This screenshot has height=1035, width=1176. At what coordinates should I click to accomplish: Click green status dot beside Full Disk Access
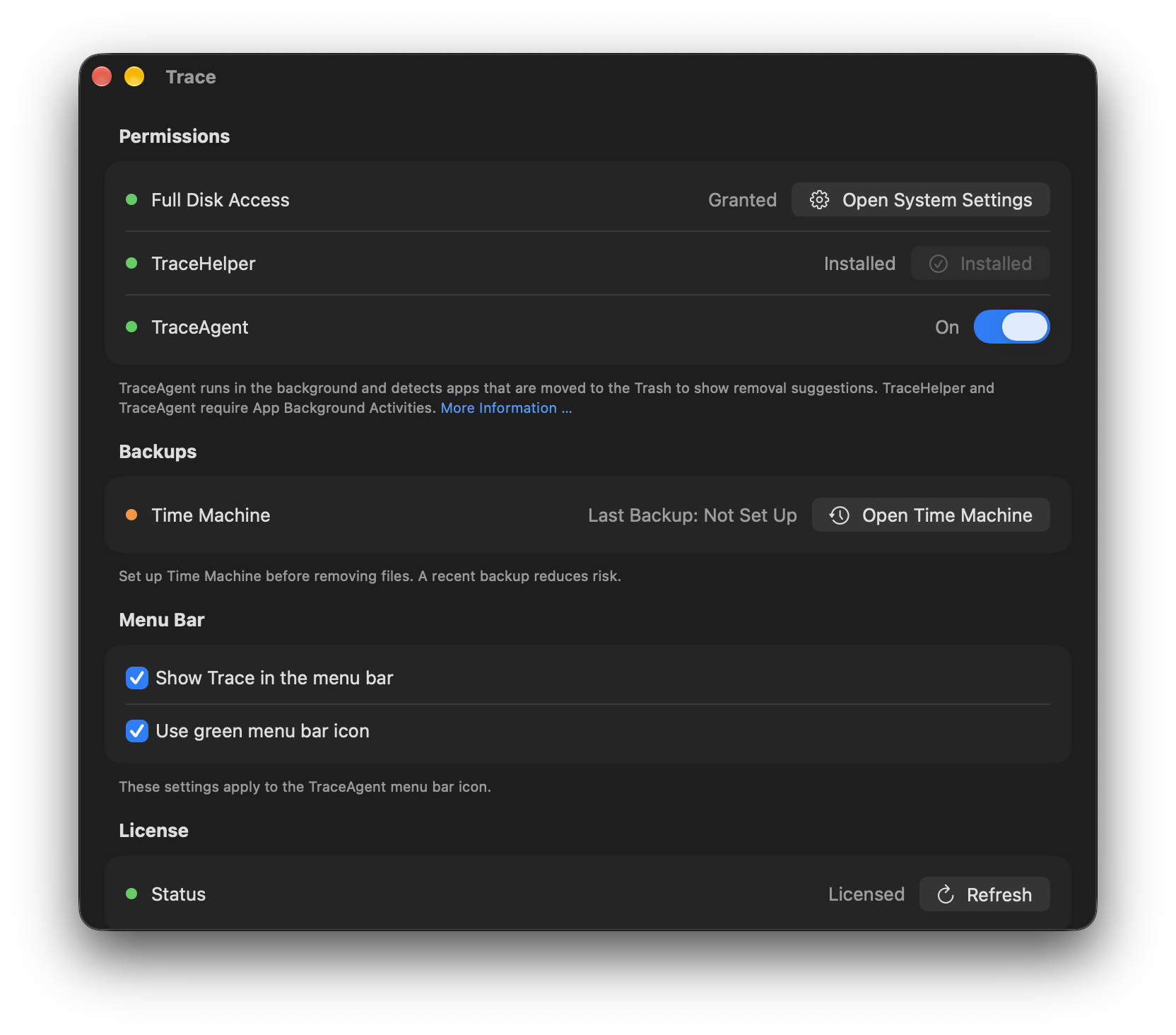(x=131, y=199)
